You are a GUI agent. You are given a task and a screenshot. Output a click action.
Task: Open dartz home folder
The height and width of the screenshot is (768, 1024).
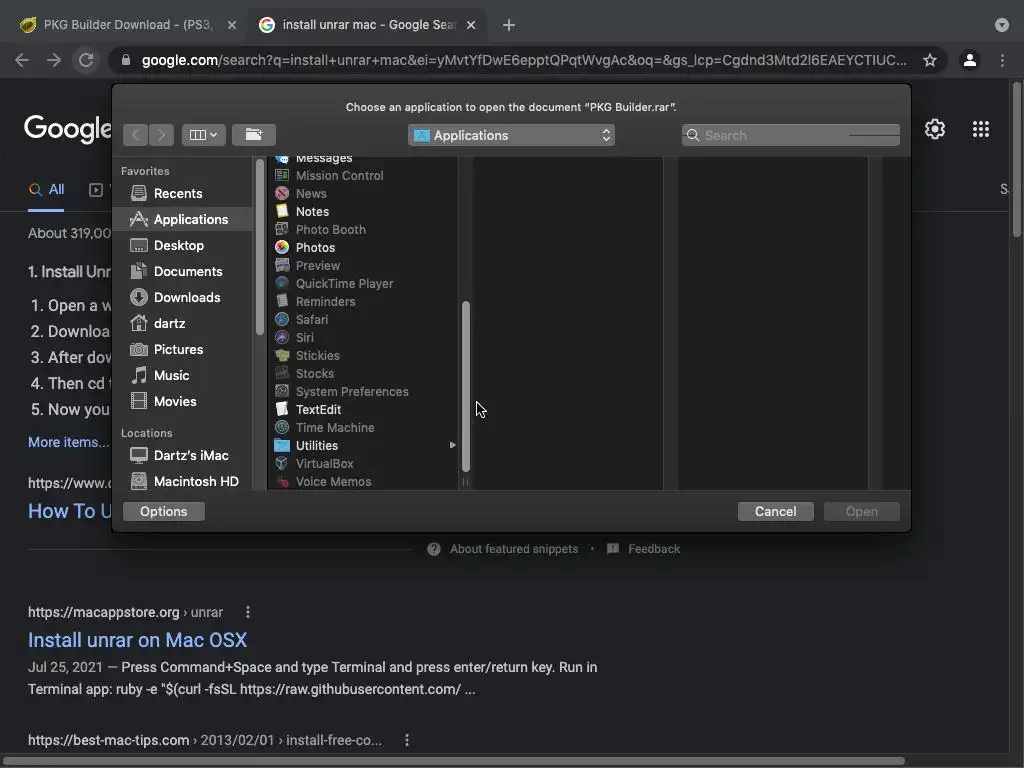[x=182, y=323]
